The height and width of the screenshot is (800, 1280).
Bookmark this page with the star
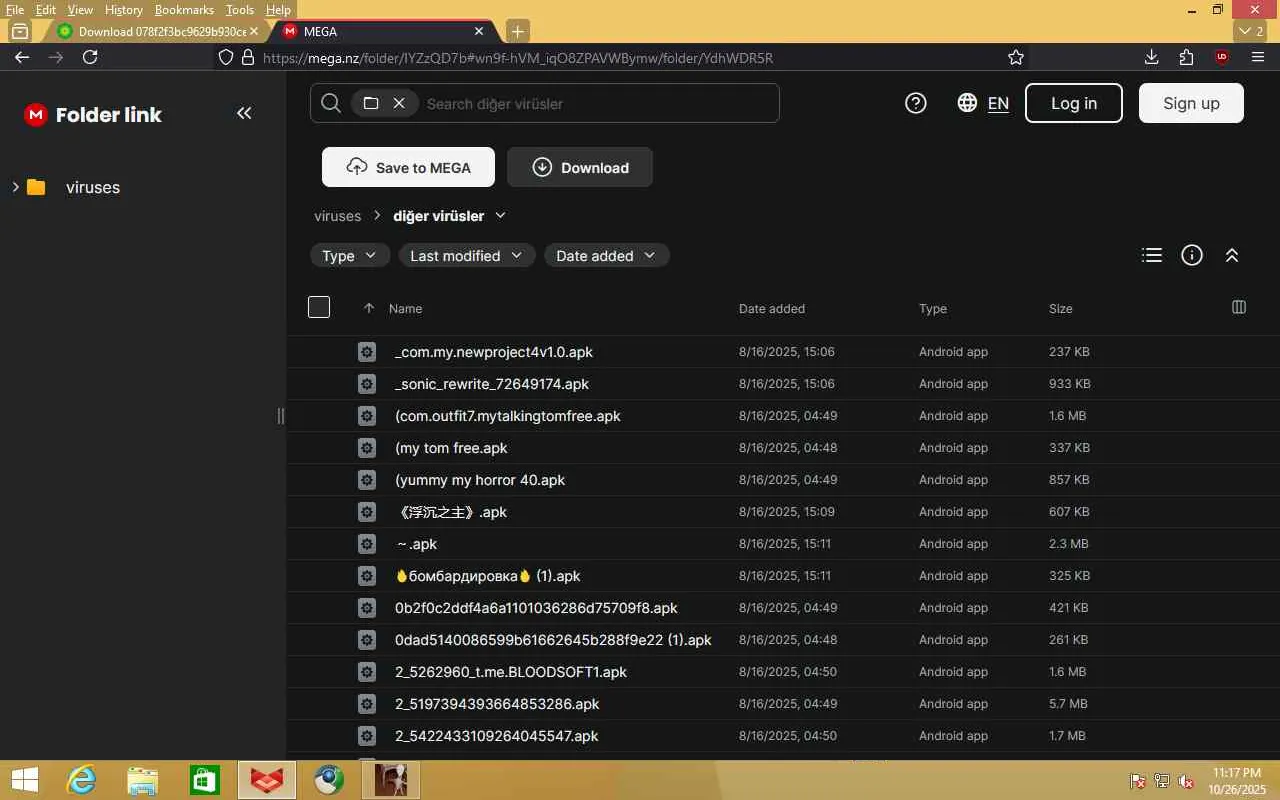[1016, 57]
